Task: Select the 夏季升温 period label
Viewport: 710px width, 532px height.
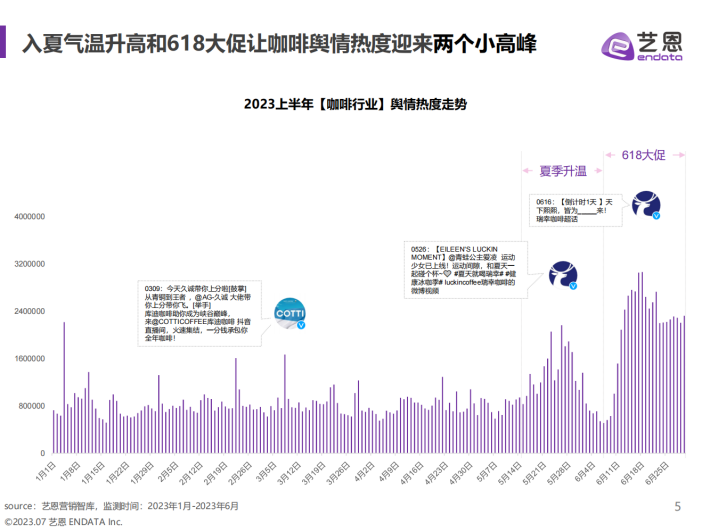Action: (561, 171)
